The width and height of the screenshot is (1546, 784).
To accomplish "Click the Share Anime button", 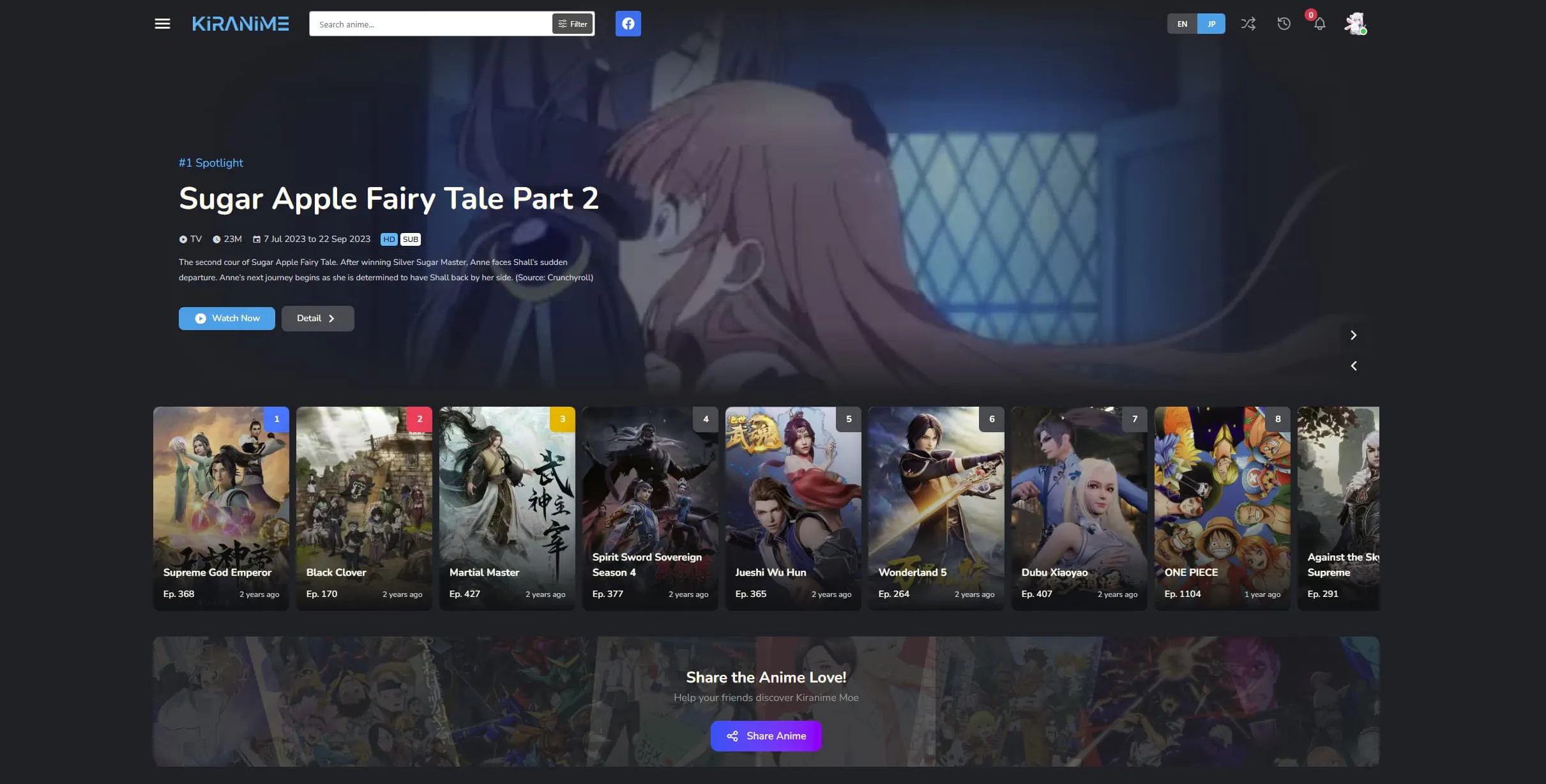I will [766, 735].
